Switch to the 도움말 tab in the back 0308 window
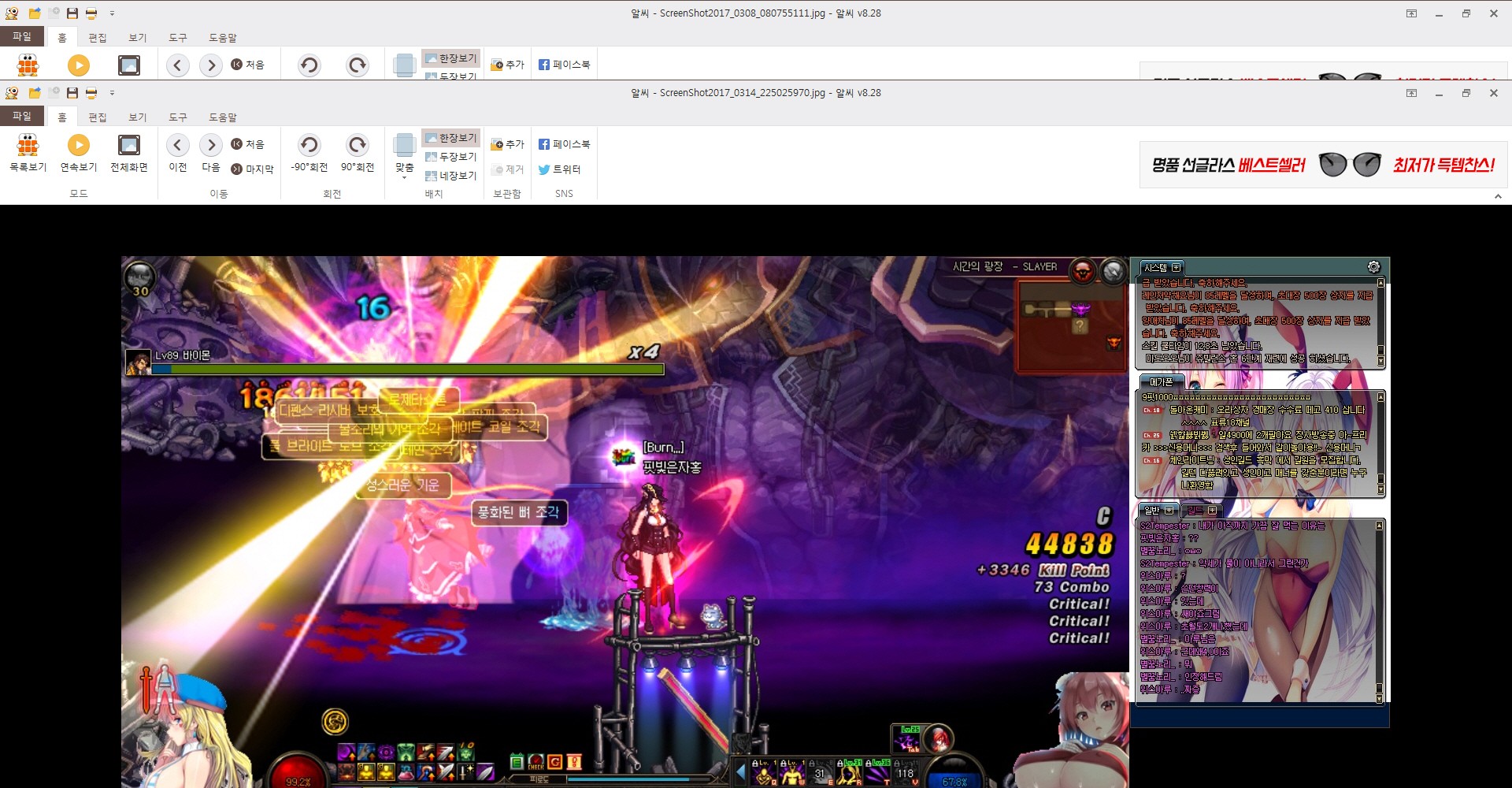The height and width of the screenshot is (788, 1512). (223, 37)
